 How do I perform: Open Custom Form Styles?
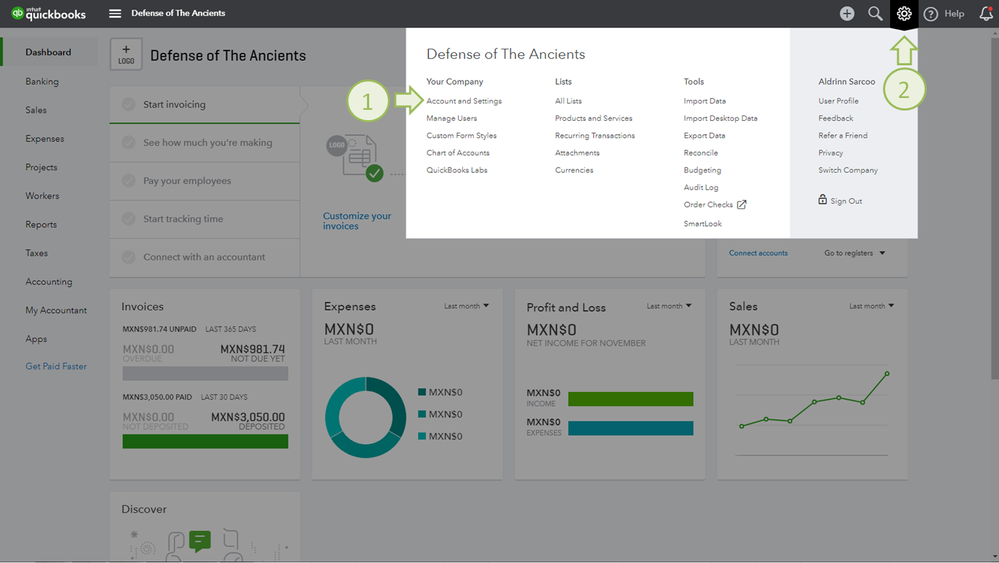461,136
